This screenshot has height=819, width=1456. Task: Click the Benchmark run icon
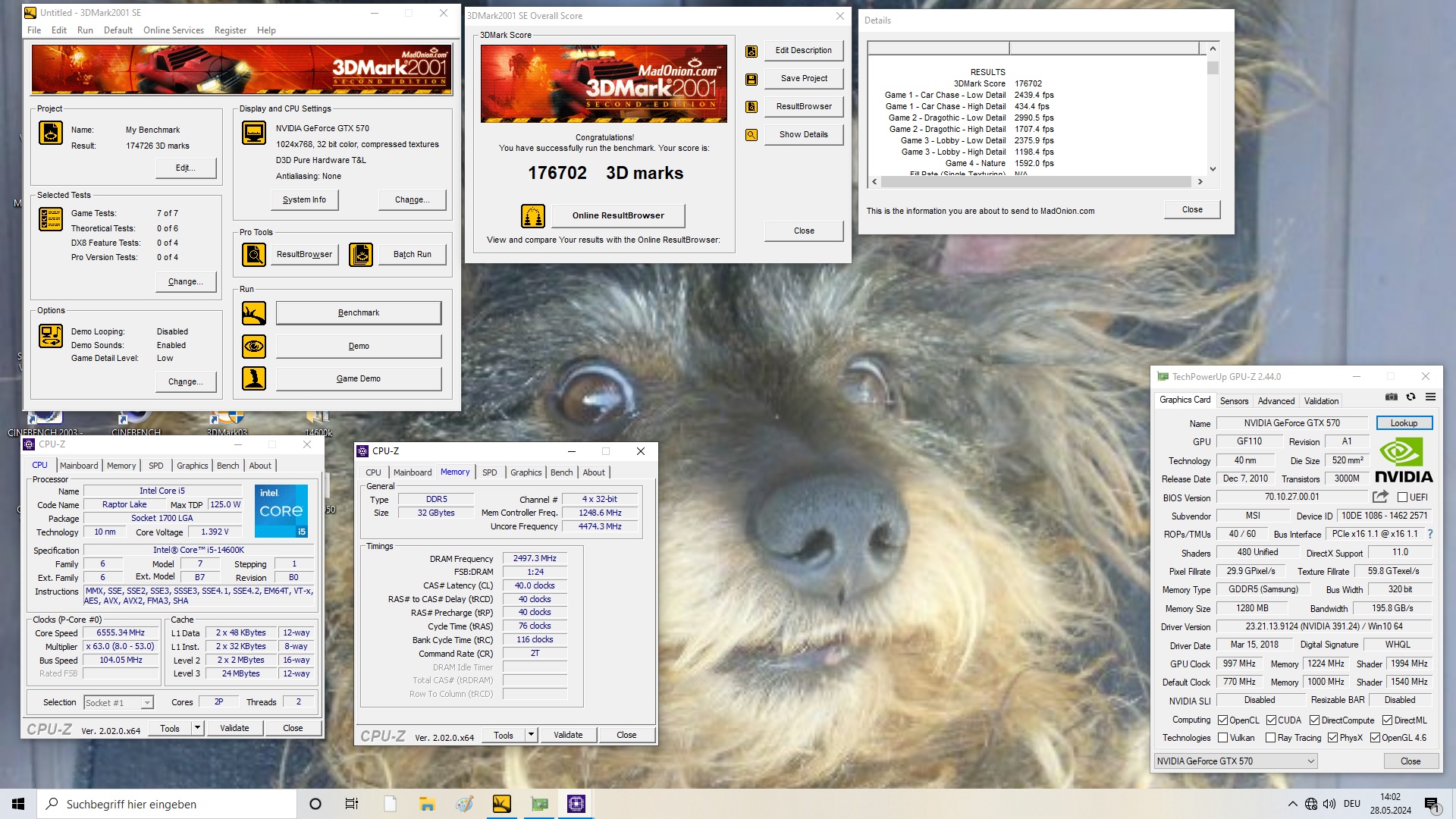pos(254,313)
